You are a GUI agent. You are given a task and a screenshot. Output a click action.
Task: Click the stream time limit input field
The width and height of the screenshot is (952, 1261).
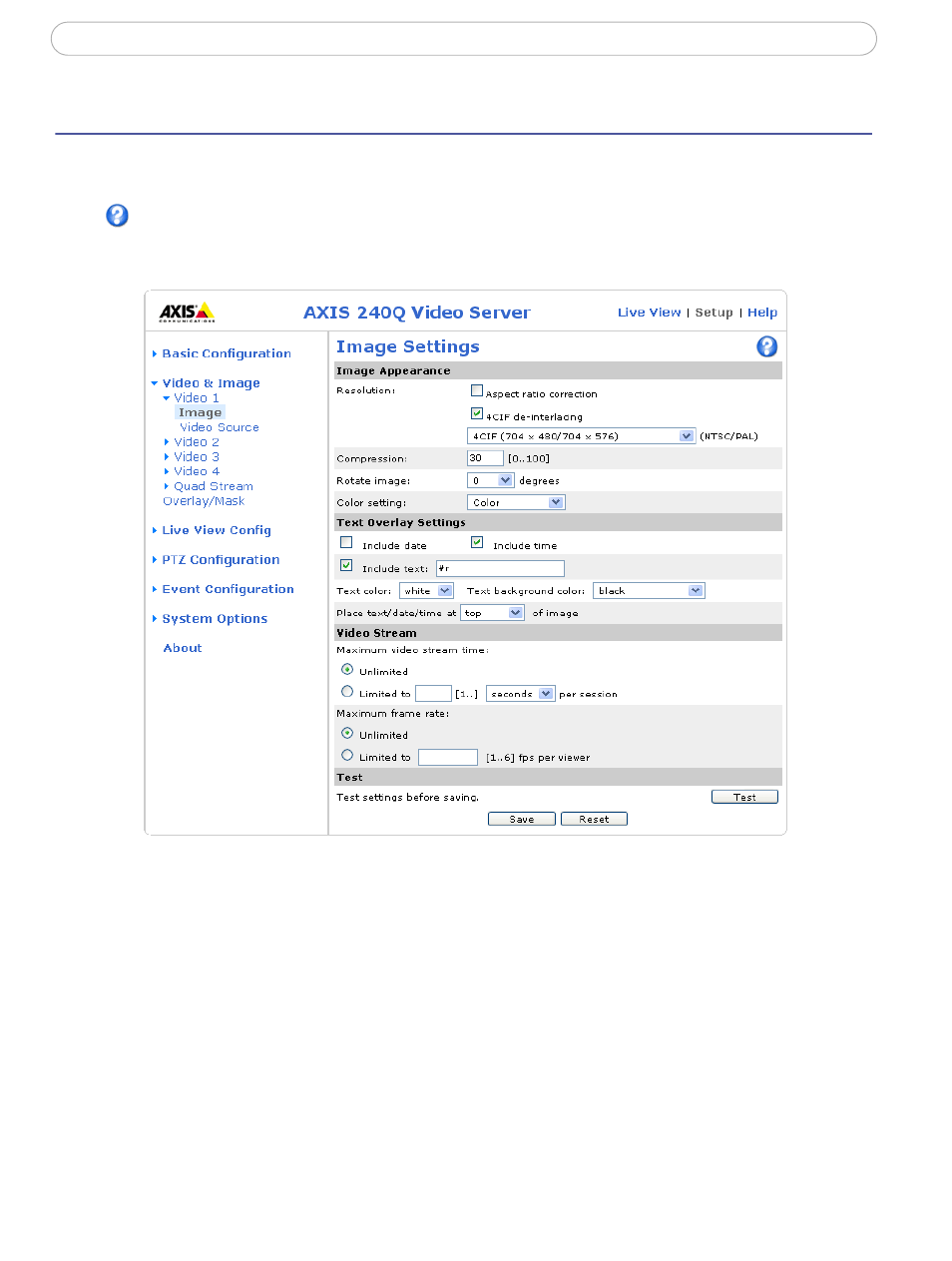click(433, 694)
